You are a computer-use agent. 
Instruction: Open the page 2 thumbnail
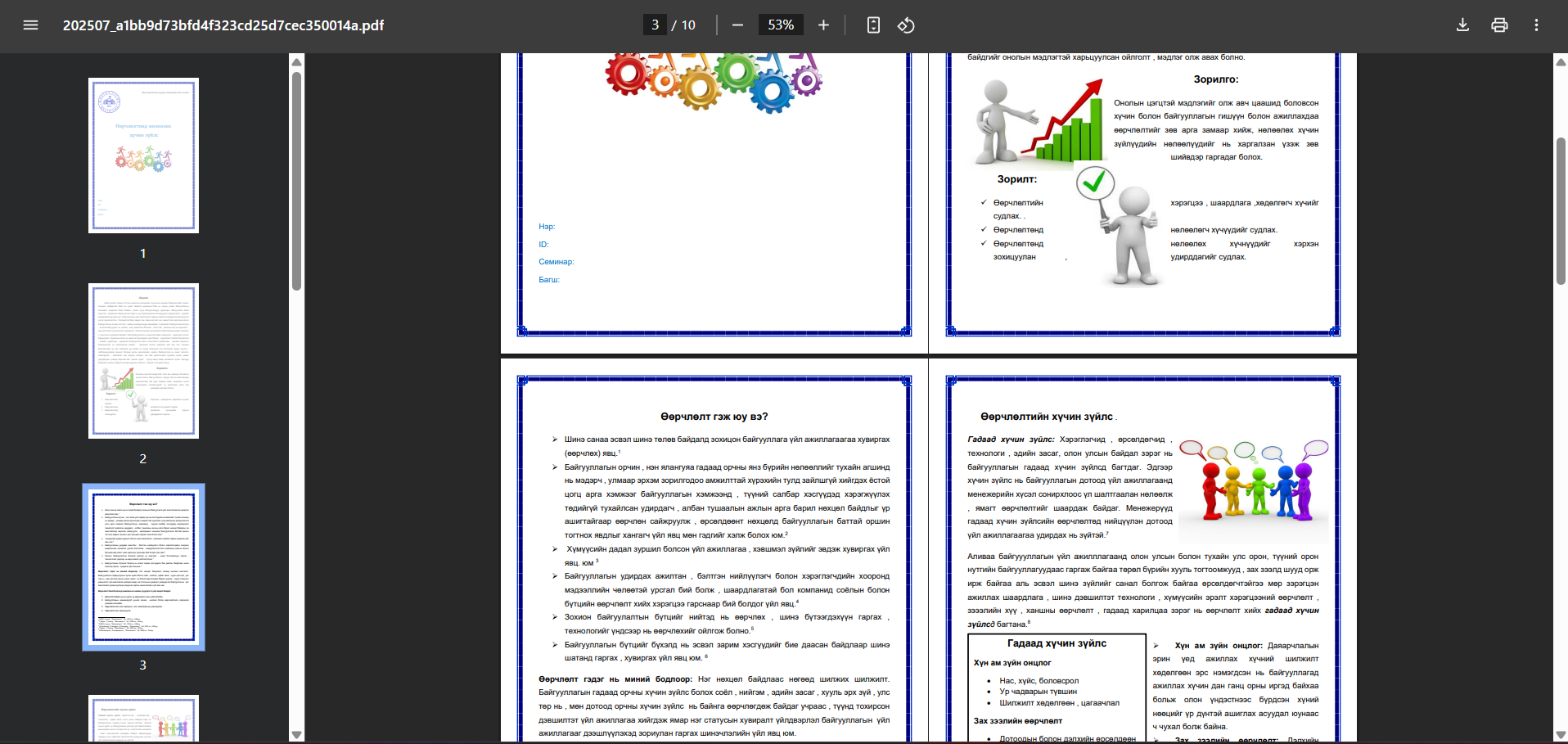click(x=143, y=361)
